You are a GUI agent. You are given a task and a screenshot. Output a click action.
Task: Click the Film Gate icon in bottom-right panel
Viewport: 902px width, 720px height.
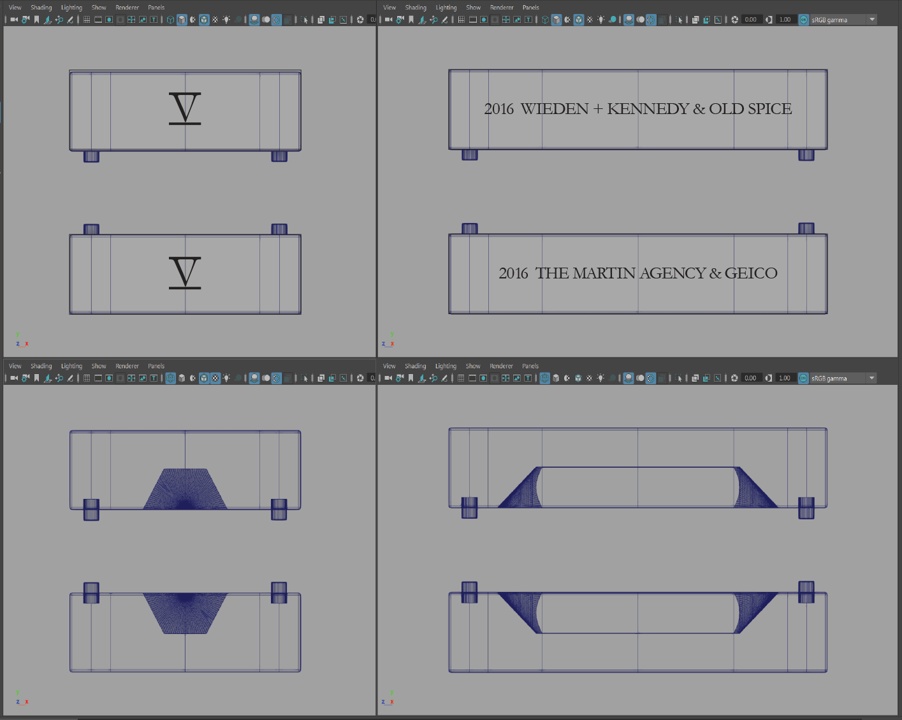click(x=472, y=379)
